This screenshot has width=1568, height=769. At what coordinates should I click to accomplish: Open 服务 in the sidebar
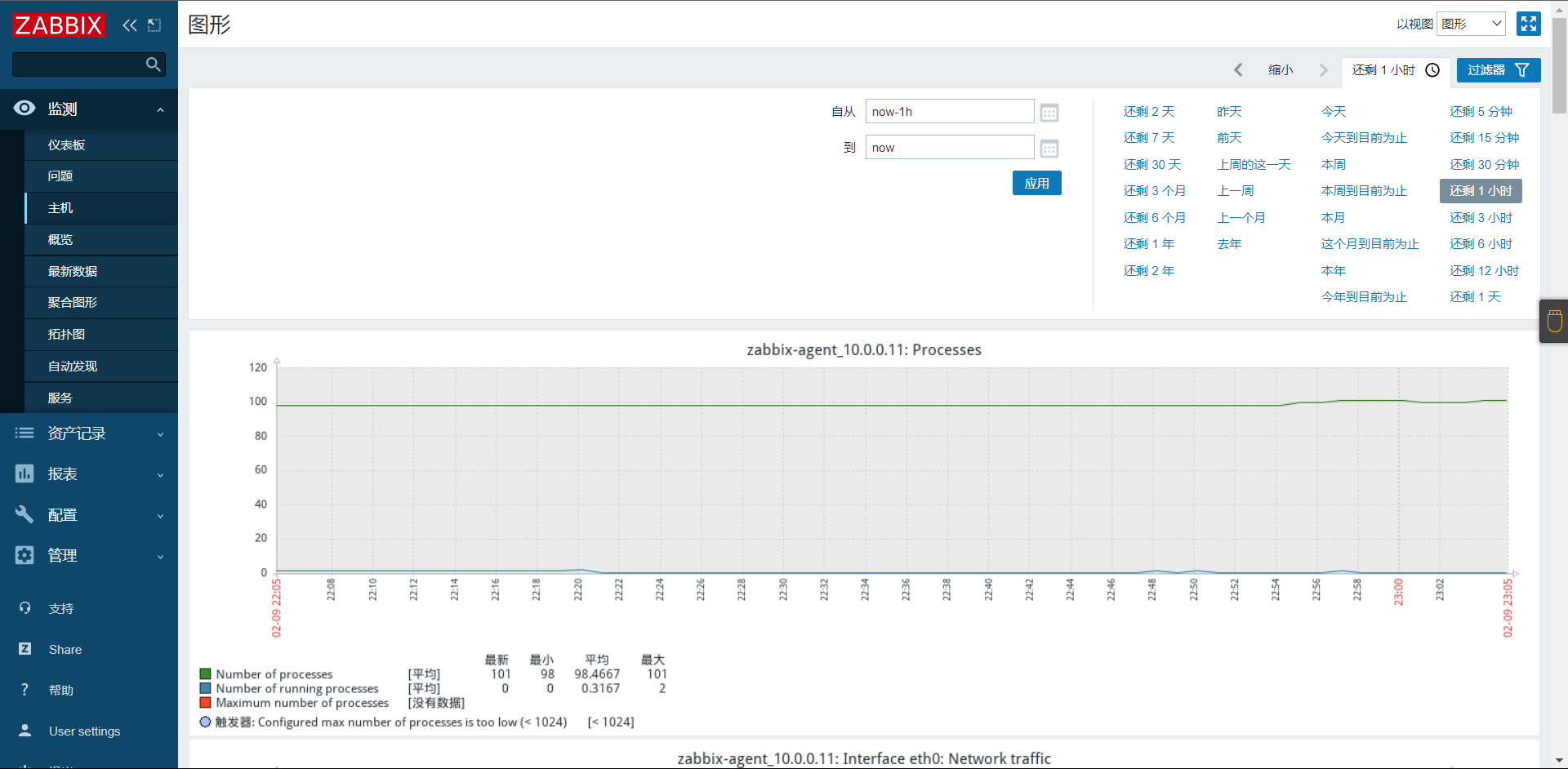(x=101, y=398)
